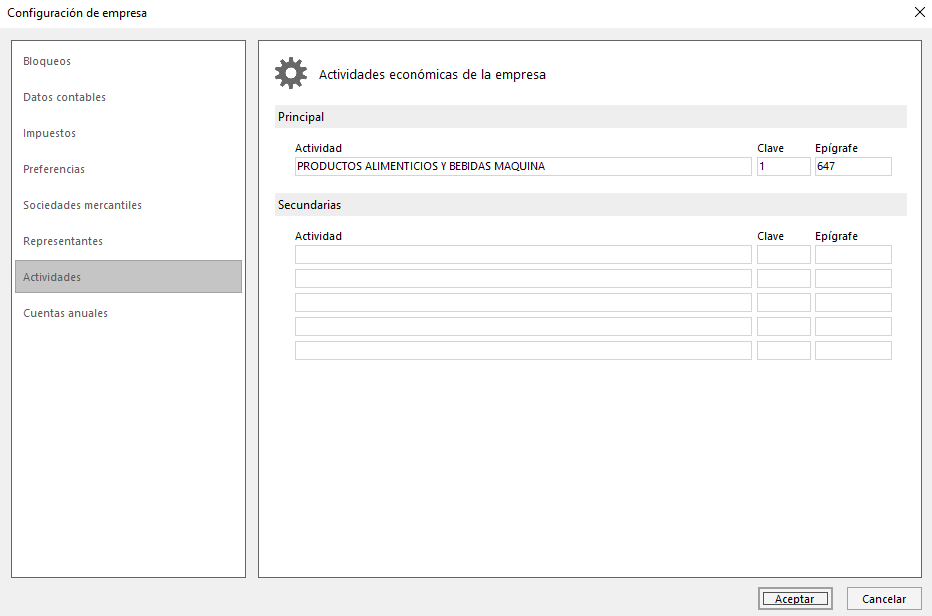Viewport: 932px width, 616px height.
Task: Click fifth secondary Actividad field
Action: [x=523, y=350]
